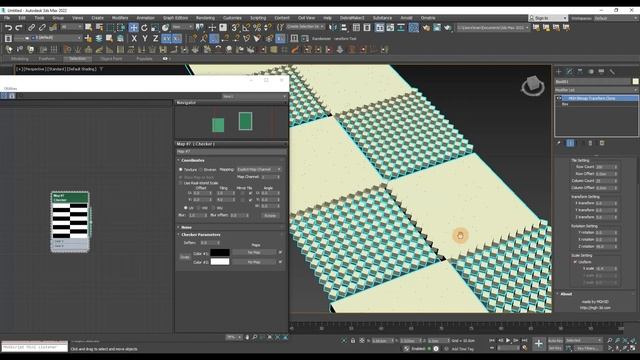Click the Undo arrow in main toolbar
640x360 pixels.
click(x=8, y=28)
